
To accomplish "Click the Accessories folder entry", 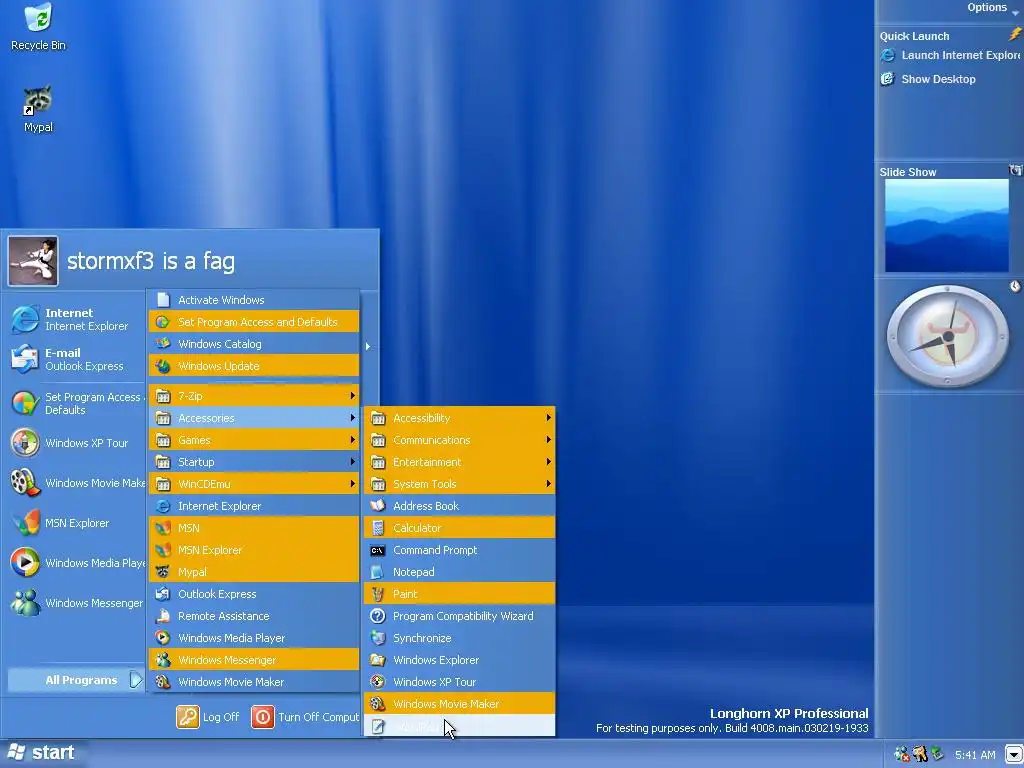I will pos(254,417).
